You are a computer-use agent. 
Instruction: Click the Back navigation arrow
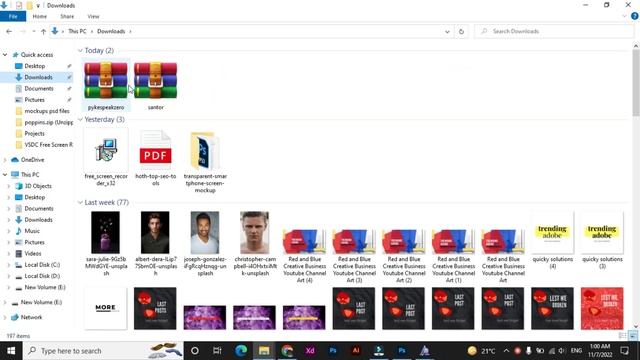(x=9, y=31)
